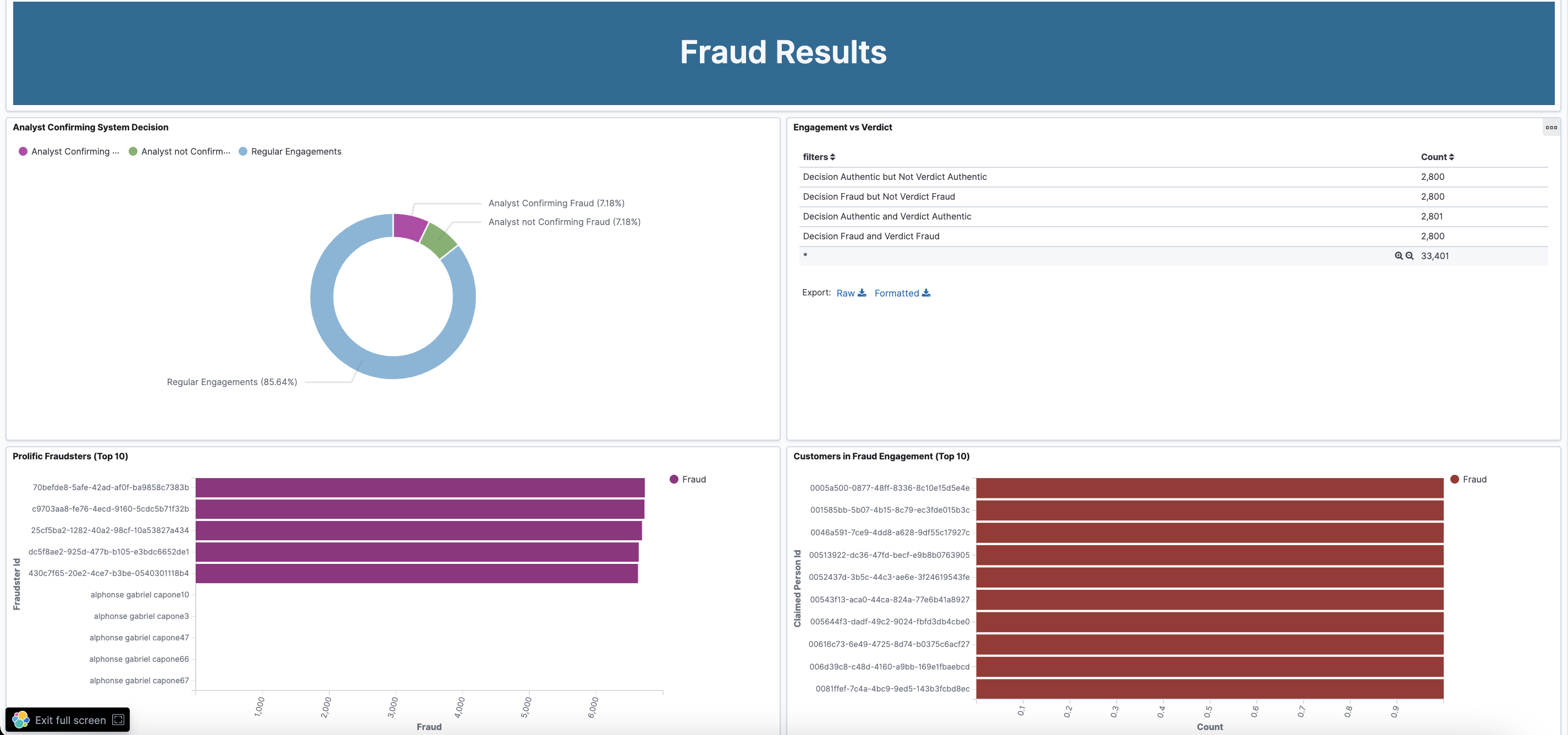Click the 'Customers in Fraud Engagement (Top 10)' panel title
Image resolution: width=1568 pixels, height=735 pixels.
click(x=881, y=456)
